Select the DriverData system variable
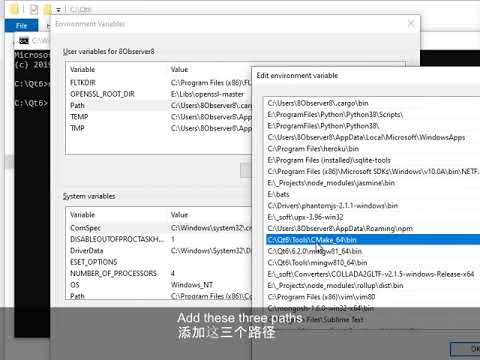The image size is (480, 360). click(x=158, y=251)
